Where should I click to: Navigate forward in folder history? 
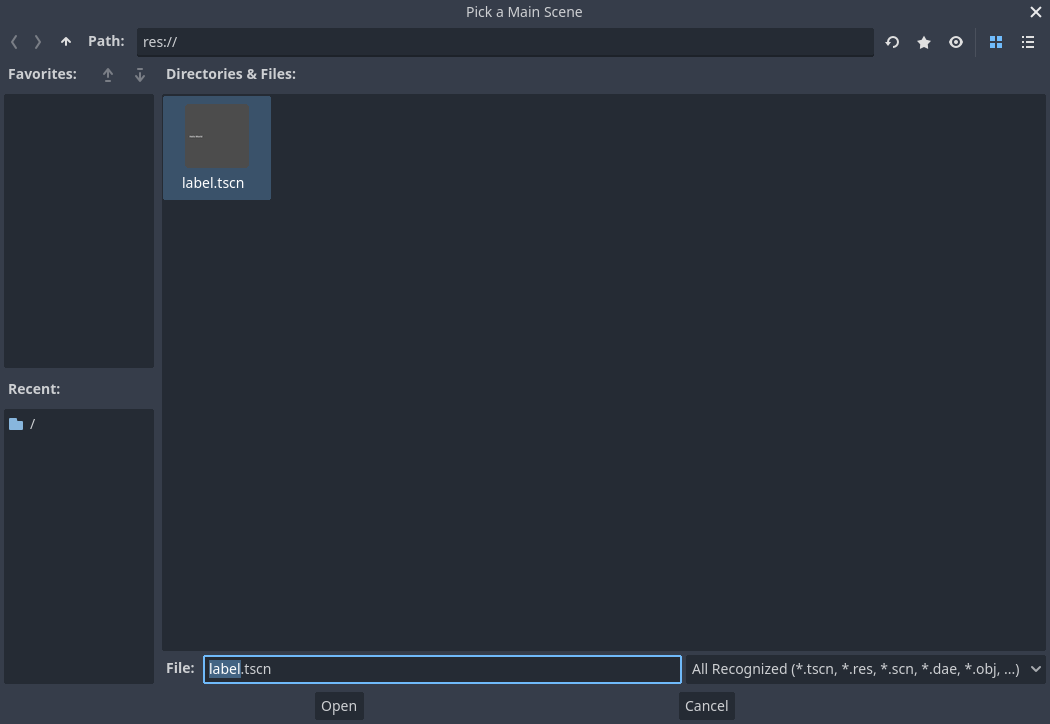pos(37,42)
